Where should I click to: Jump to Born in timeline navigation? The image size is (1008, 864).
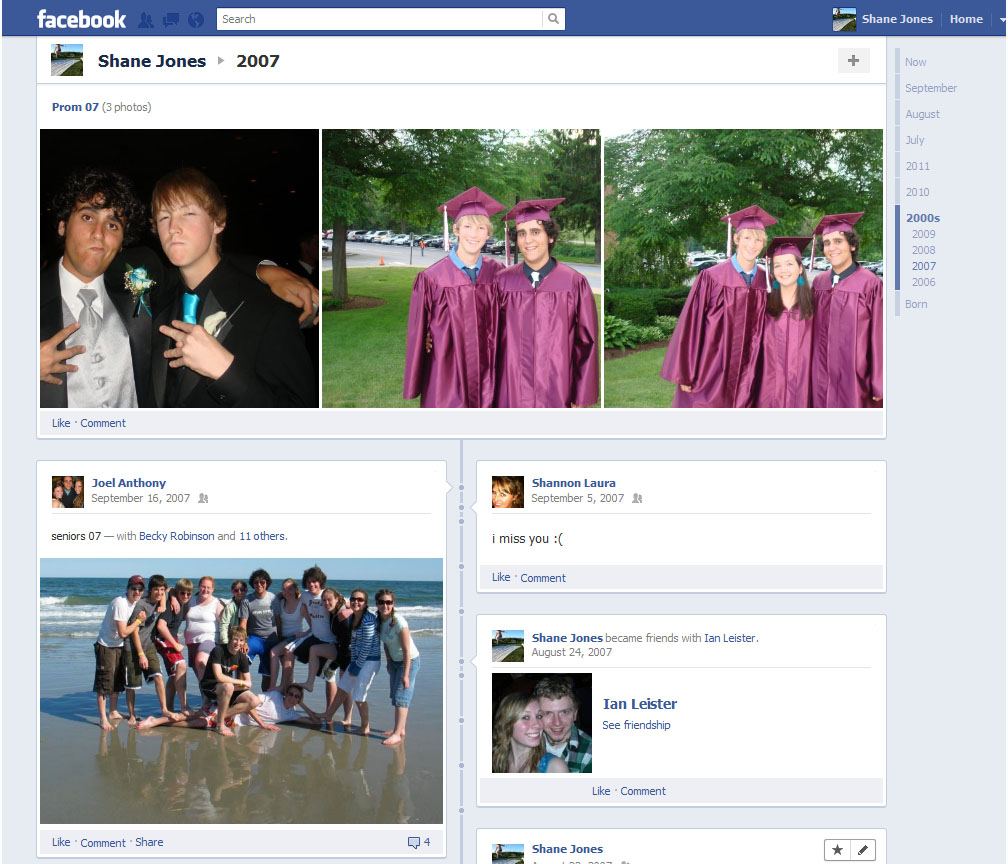pyautogui.click(x=916, y=304)
